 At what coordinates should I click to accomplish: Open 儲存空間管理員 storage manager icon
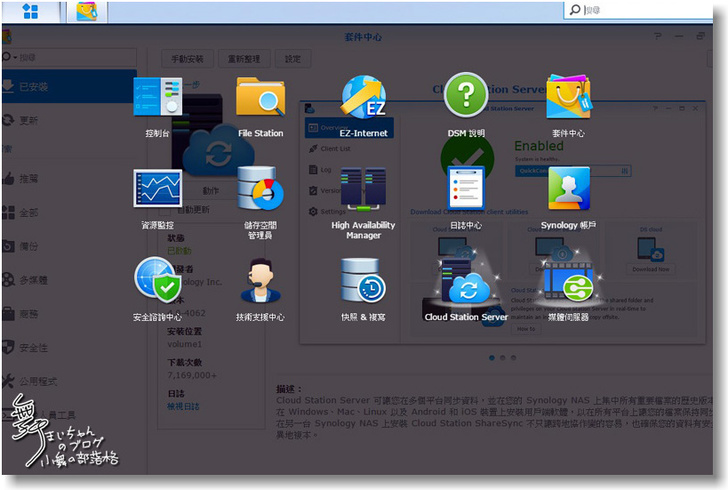(260, 190)
